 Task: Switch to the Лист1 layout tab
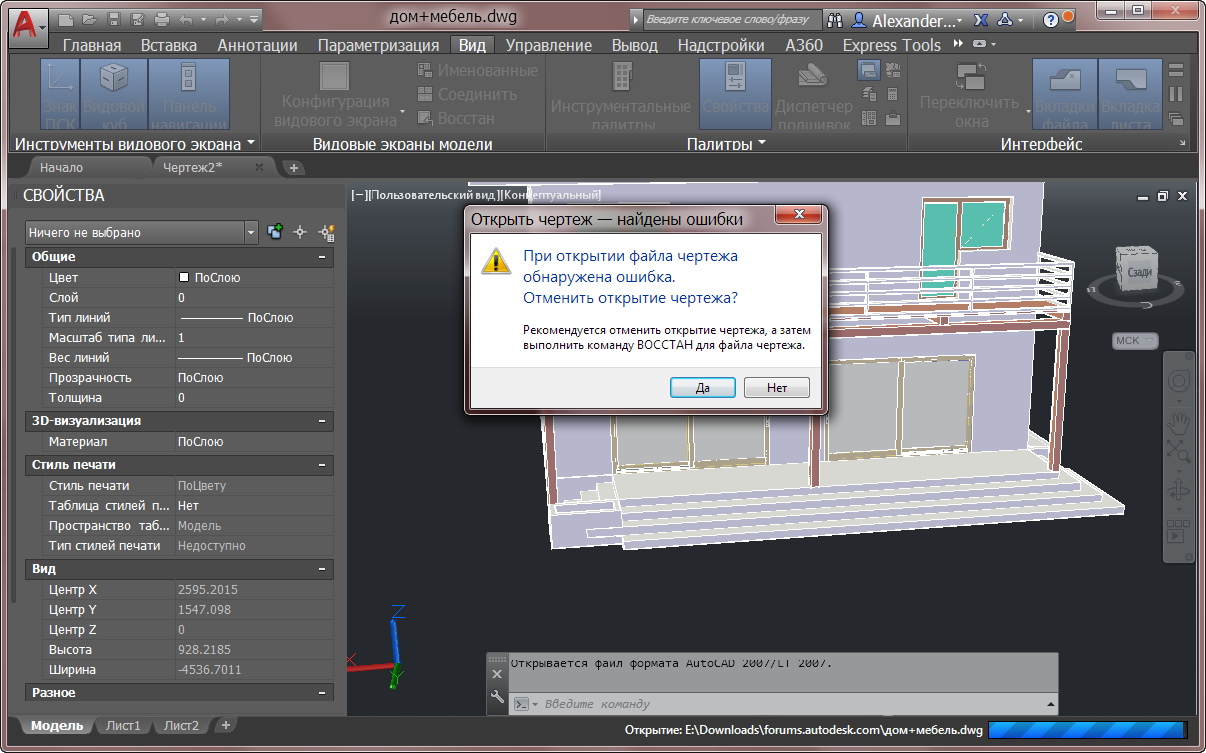(124, 725)
